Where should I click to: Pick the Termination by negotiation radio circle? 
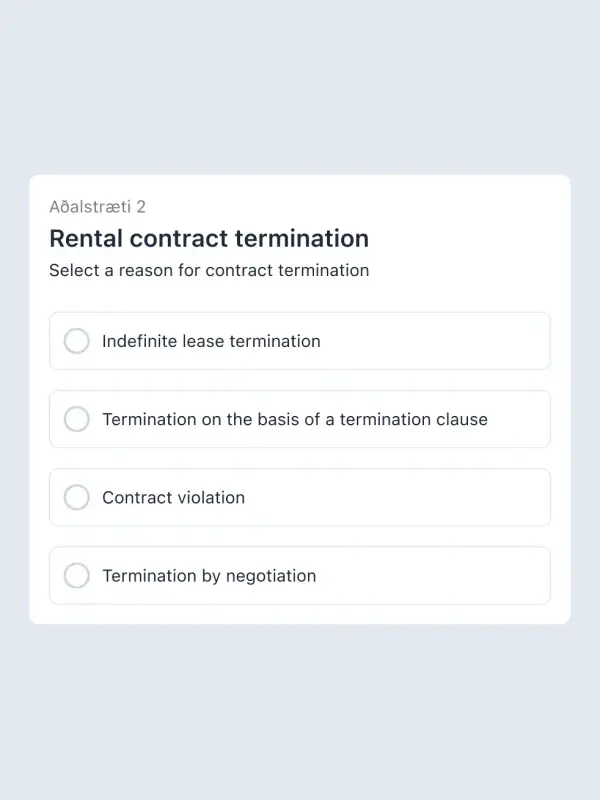pyautogui.click(x=77, y=575)
